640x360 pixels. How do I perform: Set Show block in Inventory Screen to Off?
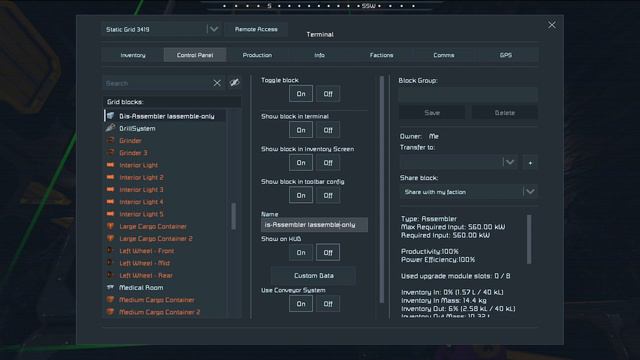[328, 163]
